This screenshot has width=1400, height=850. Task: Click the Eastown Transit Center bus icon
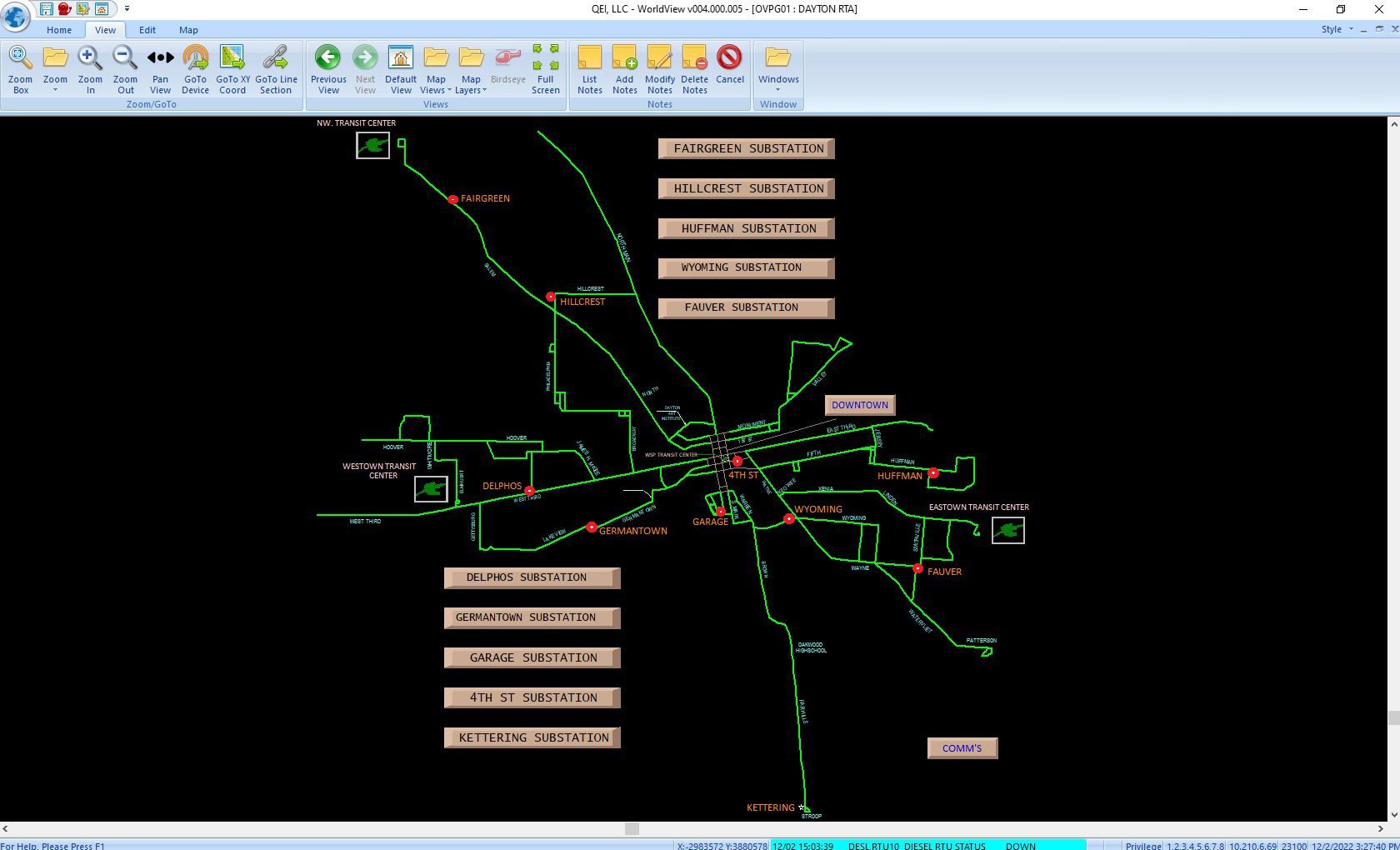[1008, 530]
